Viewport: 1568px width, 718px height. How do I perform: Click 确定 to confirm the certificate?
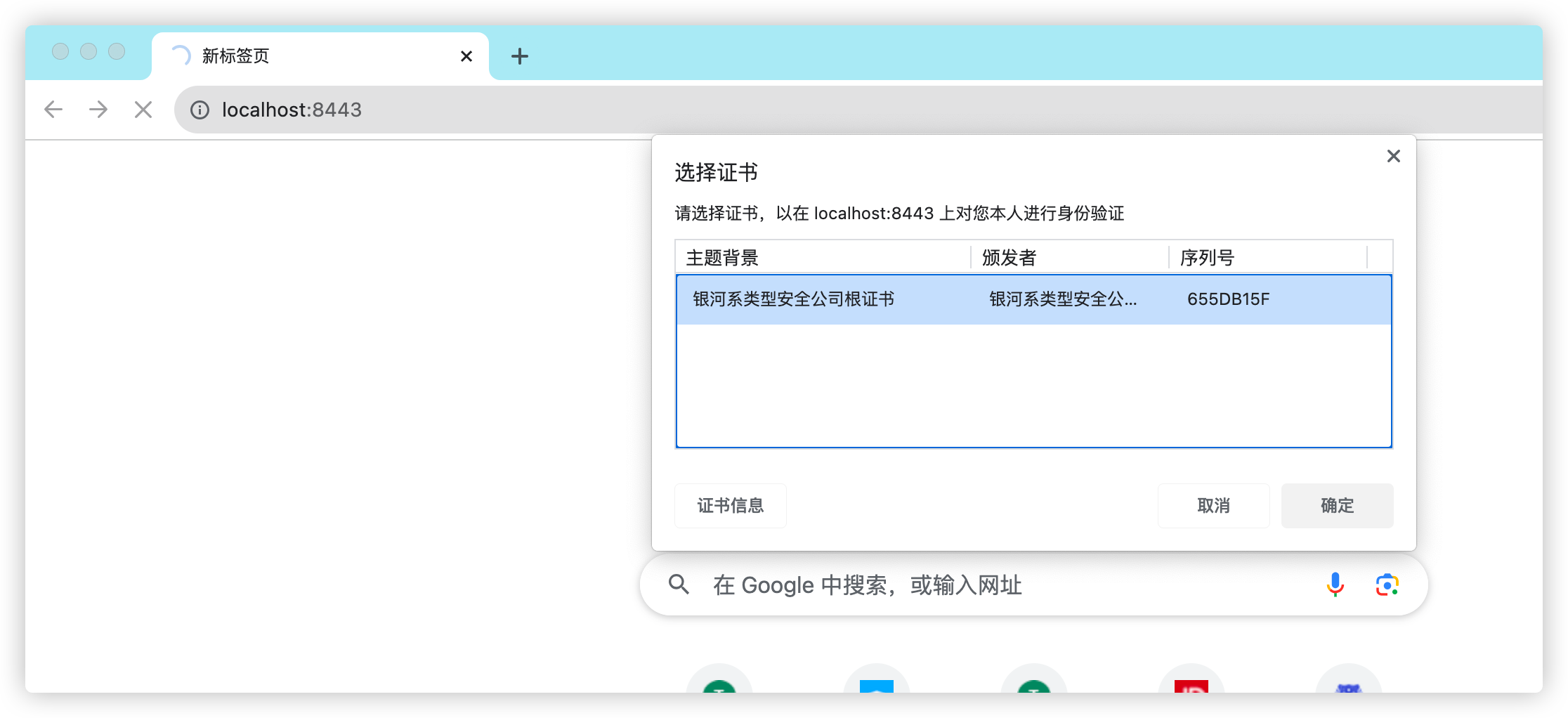1337,505
